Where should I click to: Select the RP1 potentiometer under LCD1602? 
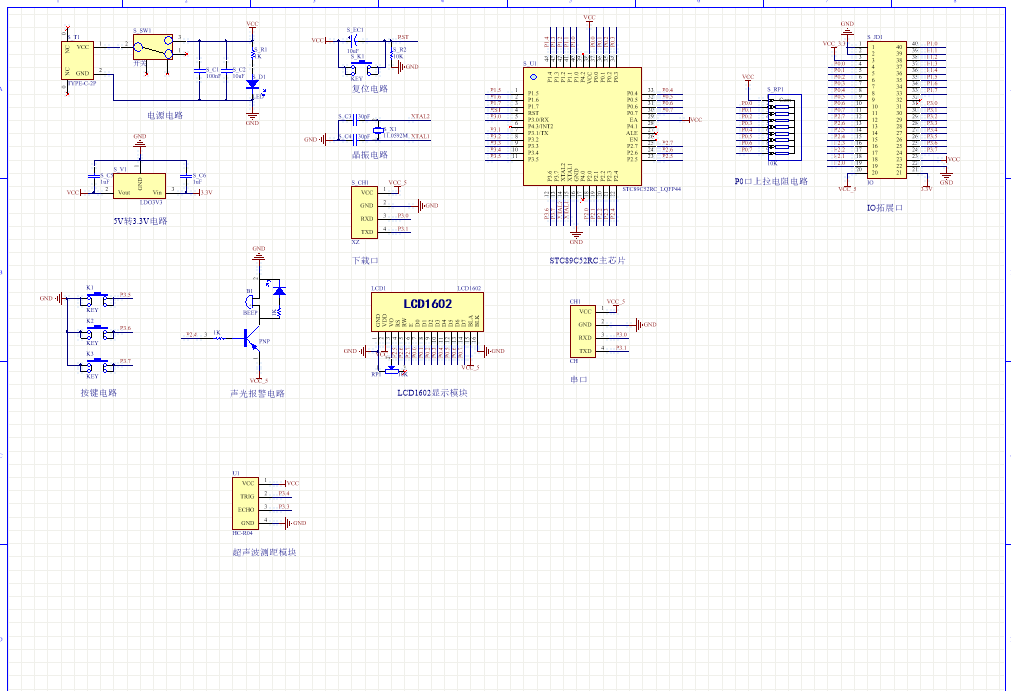[389, 369]
